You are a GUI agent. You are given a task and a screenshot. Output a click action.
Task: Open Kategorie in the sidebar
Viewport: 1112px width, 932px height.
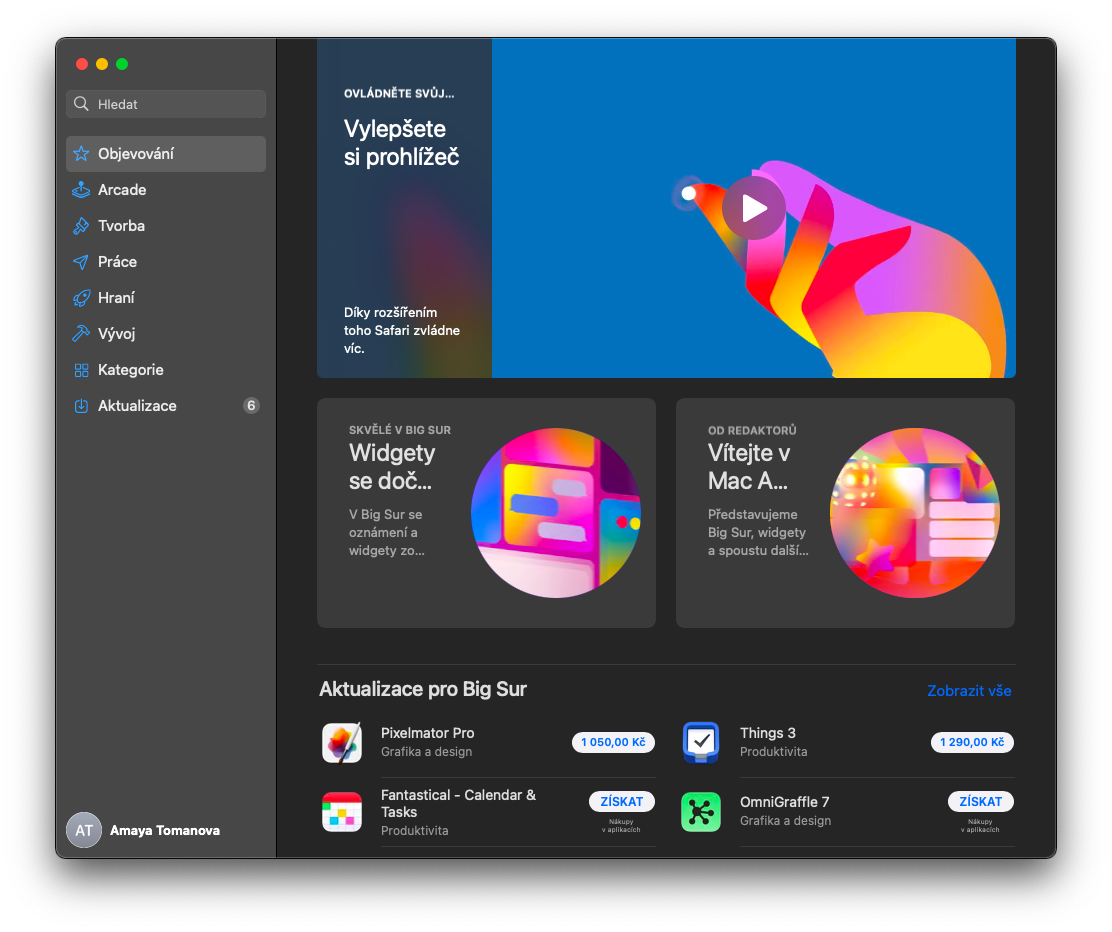(166, 370)
